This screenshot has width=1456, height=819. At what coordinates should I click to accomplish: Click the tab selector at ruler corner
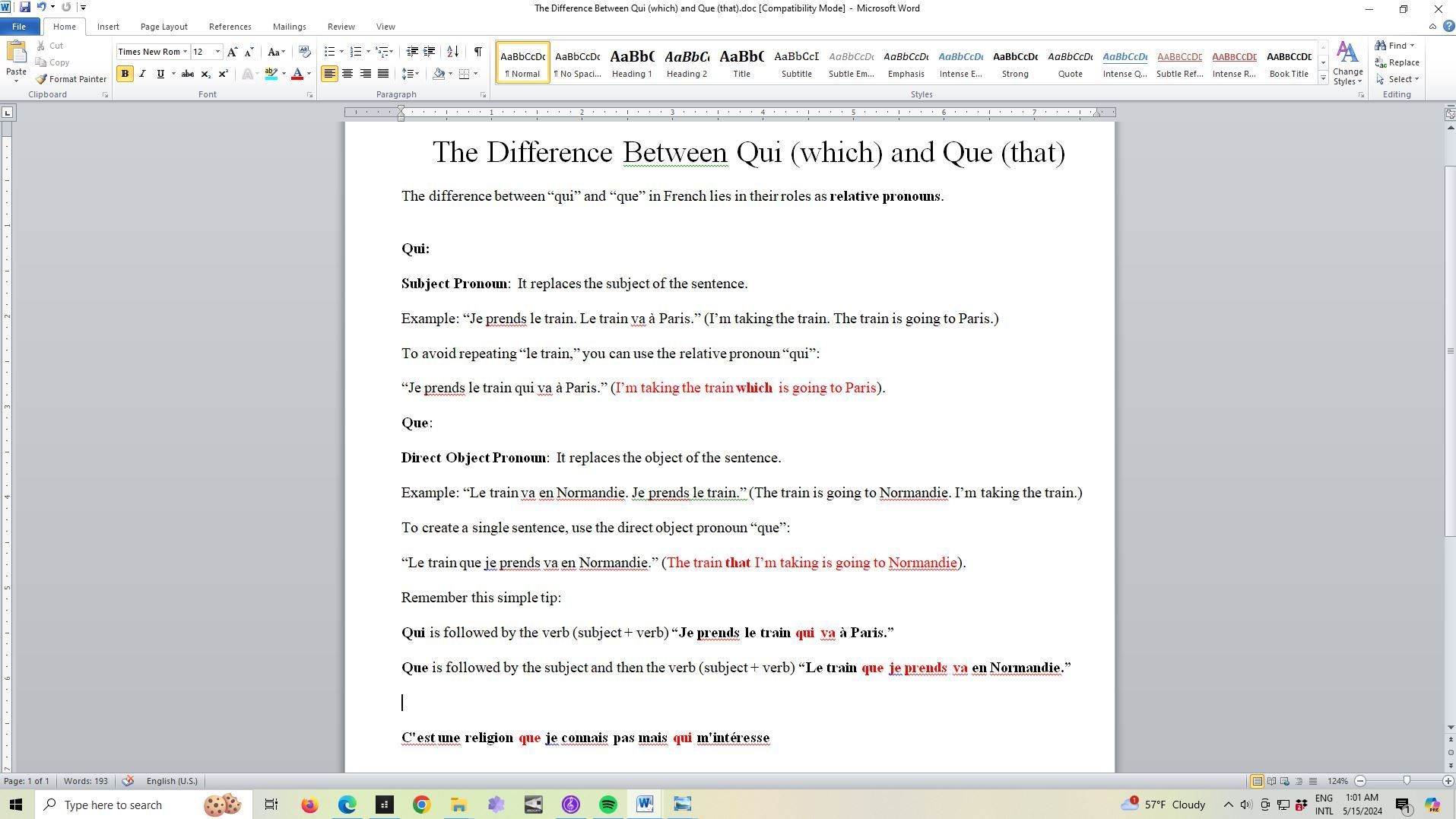tap(8, 113)
